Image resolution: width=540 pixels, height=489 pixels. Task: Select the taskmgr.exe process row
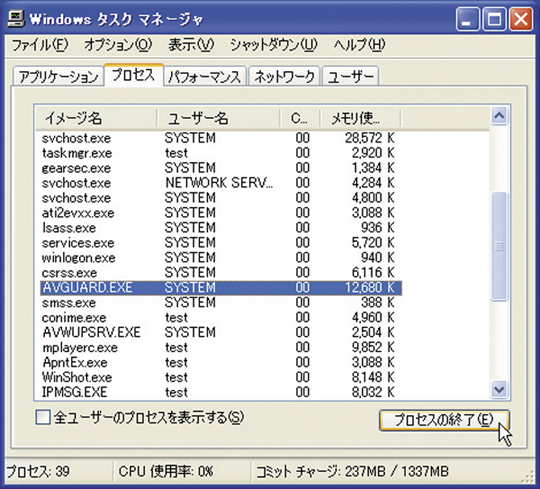[x=221, y=153]
